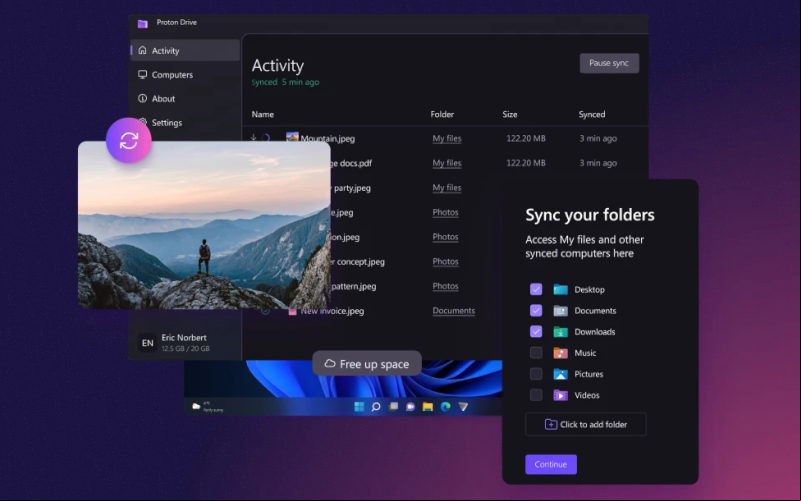
Task: Click 122.20 MB in the Mountain.jpeg row
Action: (x=526, y=138)
